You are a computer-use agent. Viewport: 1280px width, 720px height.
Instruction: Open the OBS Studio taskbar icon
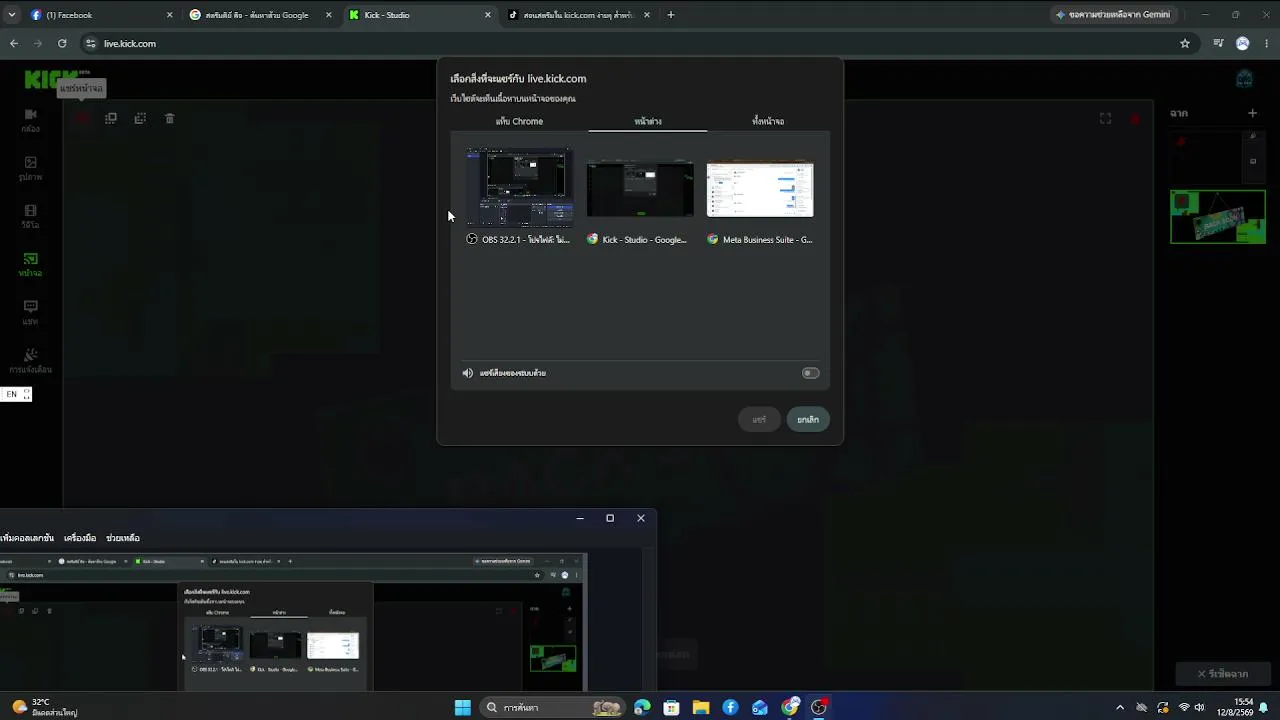tap(820, 707)
